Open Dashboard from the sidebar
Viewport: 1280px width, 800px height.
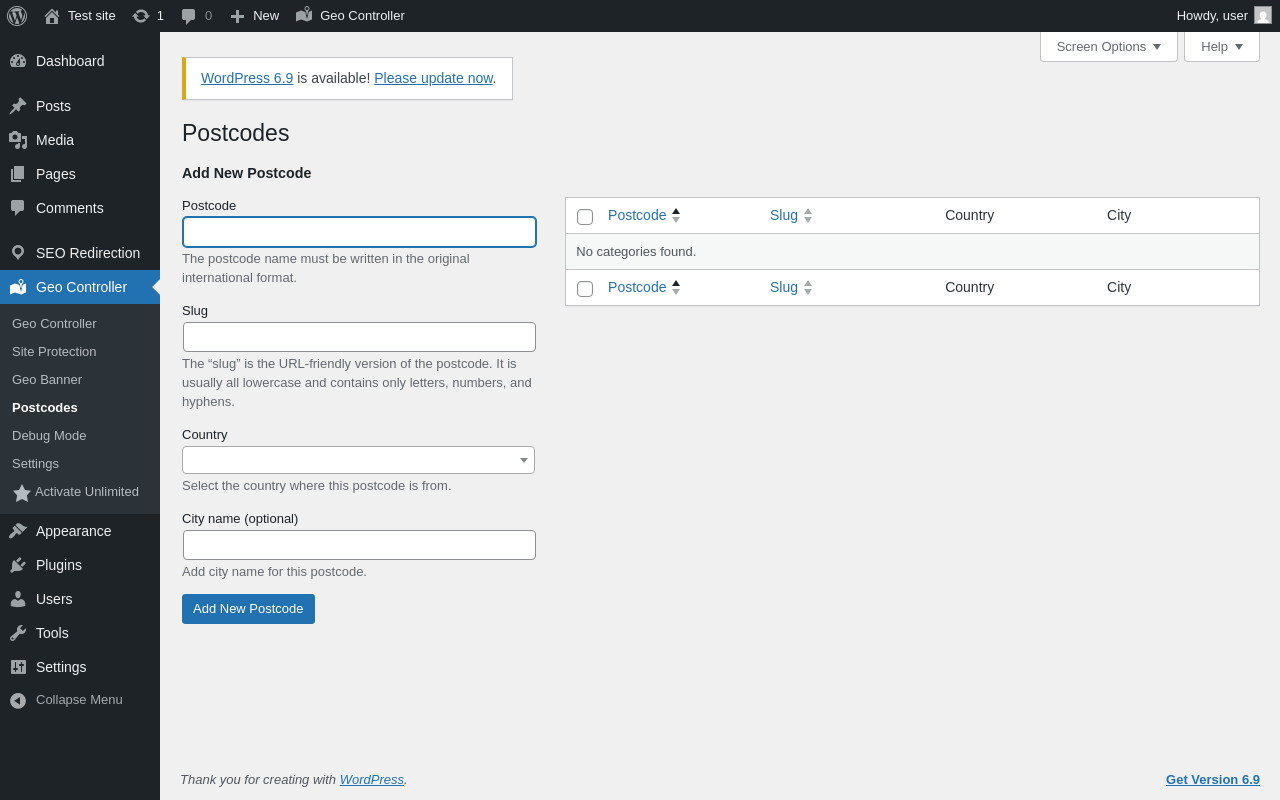70,61
